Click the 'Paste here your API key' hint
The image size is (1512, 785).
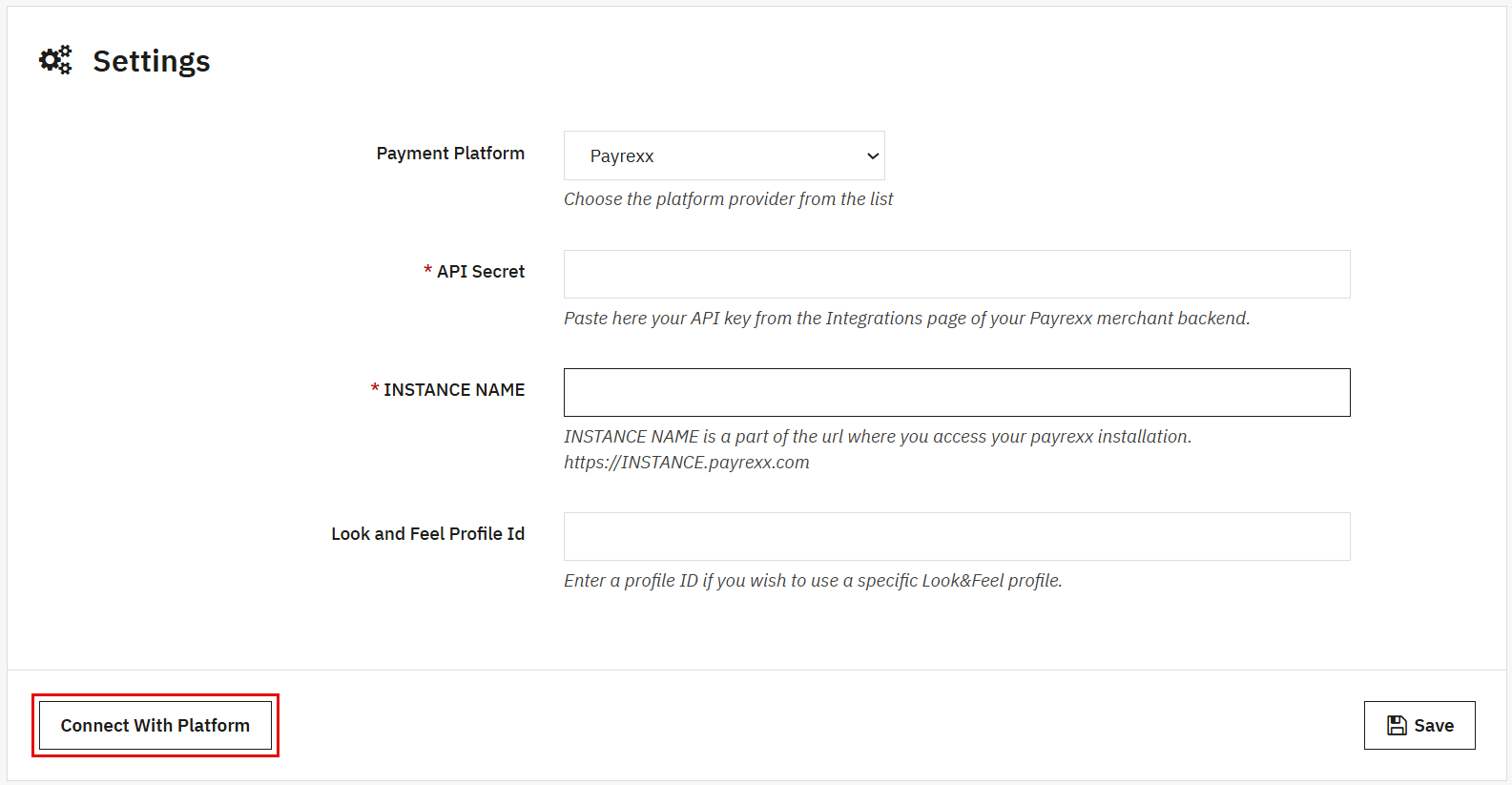click(x=906, y=319)
